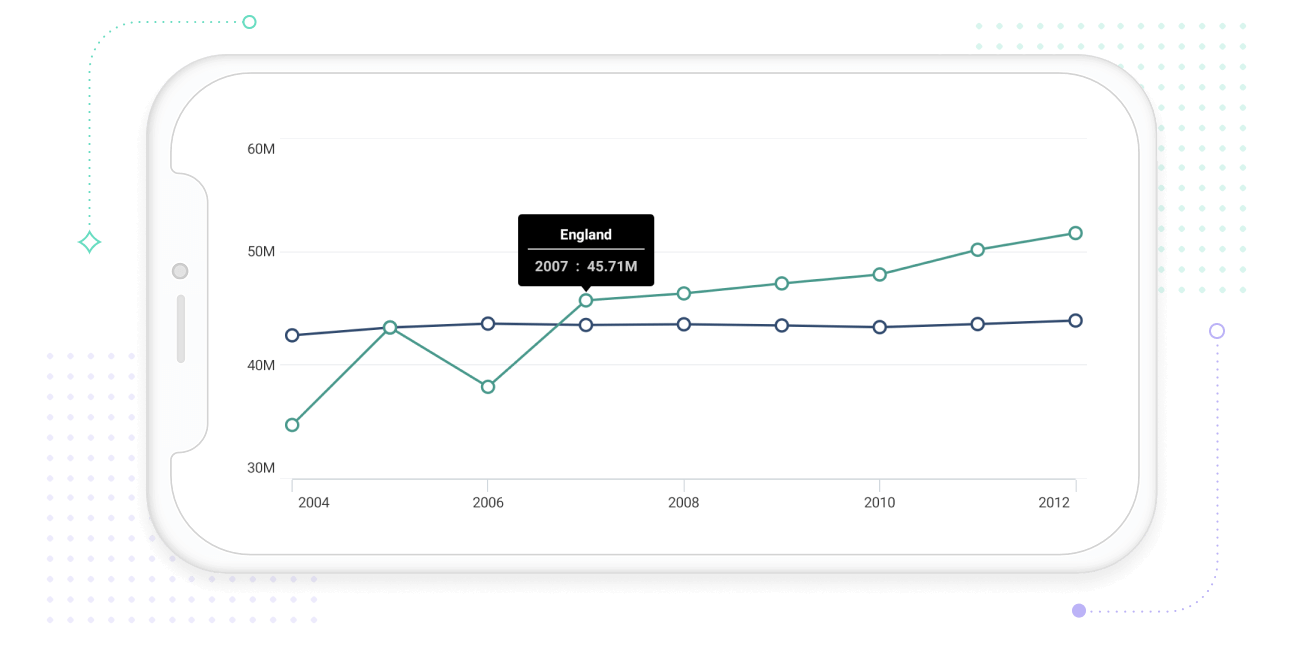
Task: Click the dark blue 2008 data point
Action: [x=683, y=324]
